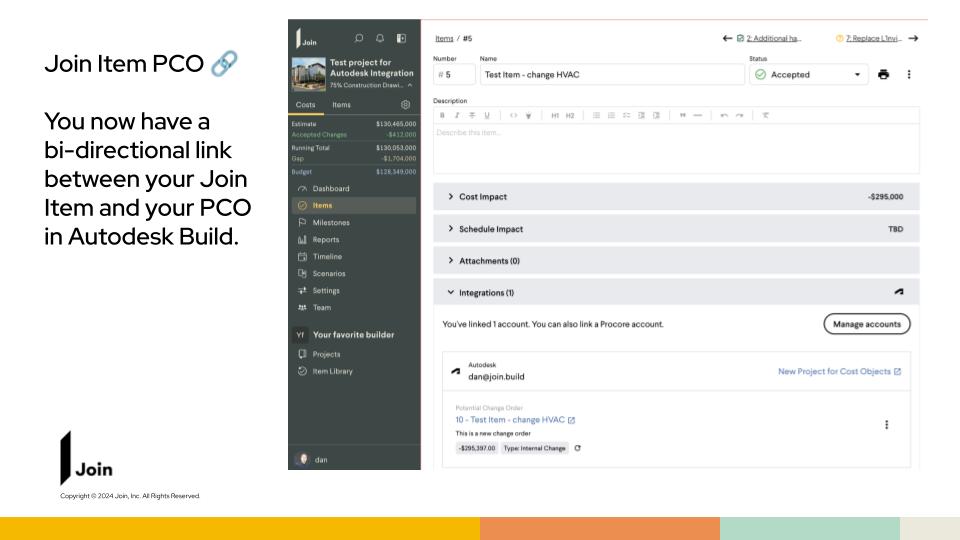This screenshot has height=540, width=960.
Task: Click Accepted Changes row in cost summary
Action: (x=354, y=135)
